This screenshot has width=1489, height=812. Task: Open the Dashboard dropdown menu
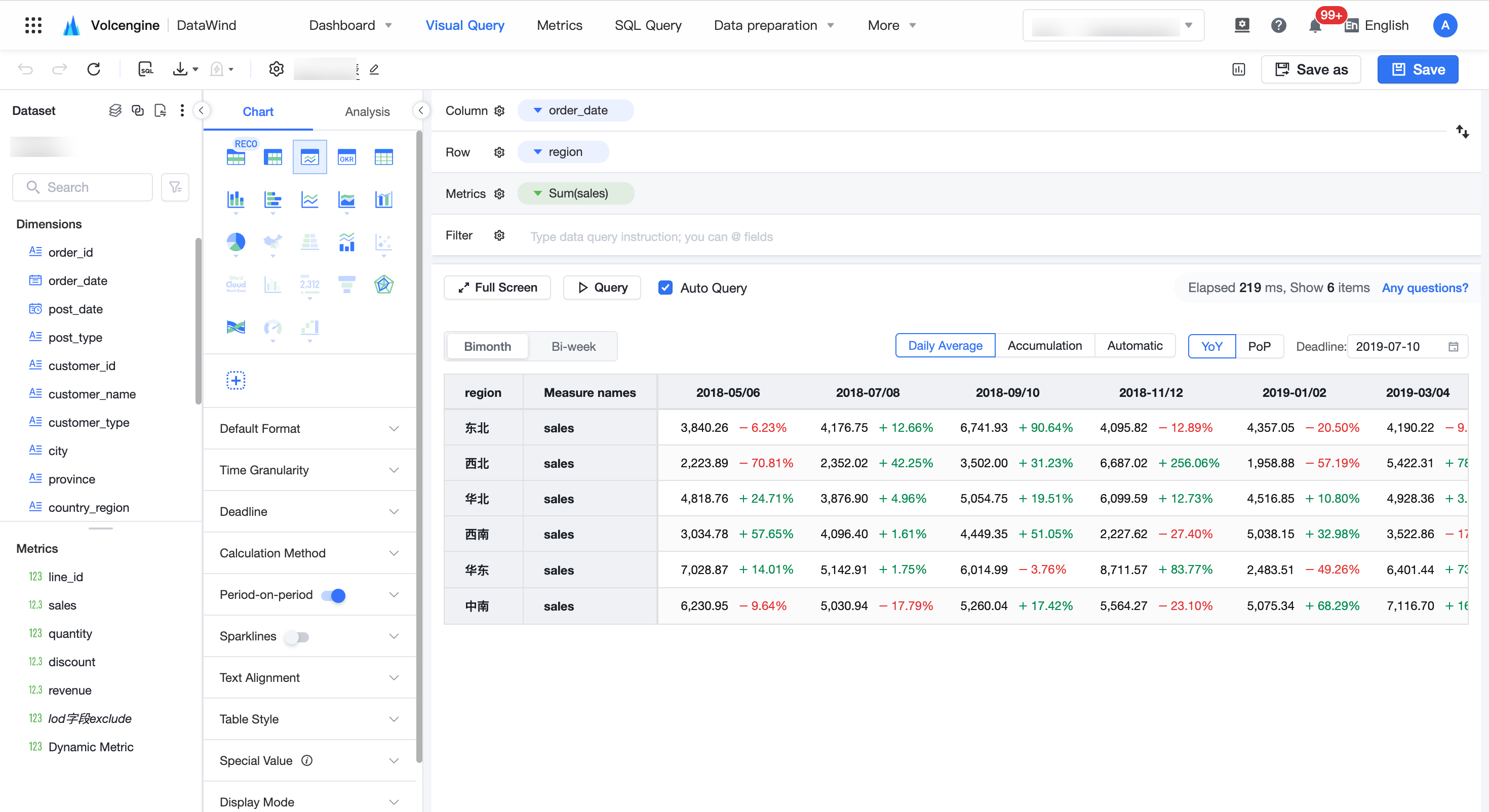pos(350,25)
